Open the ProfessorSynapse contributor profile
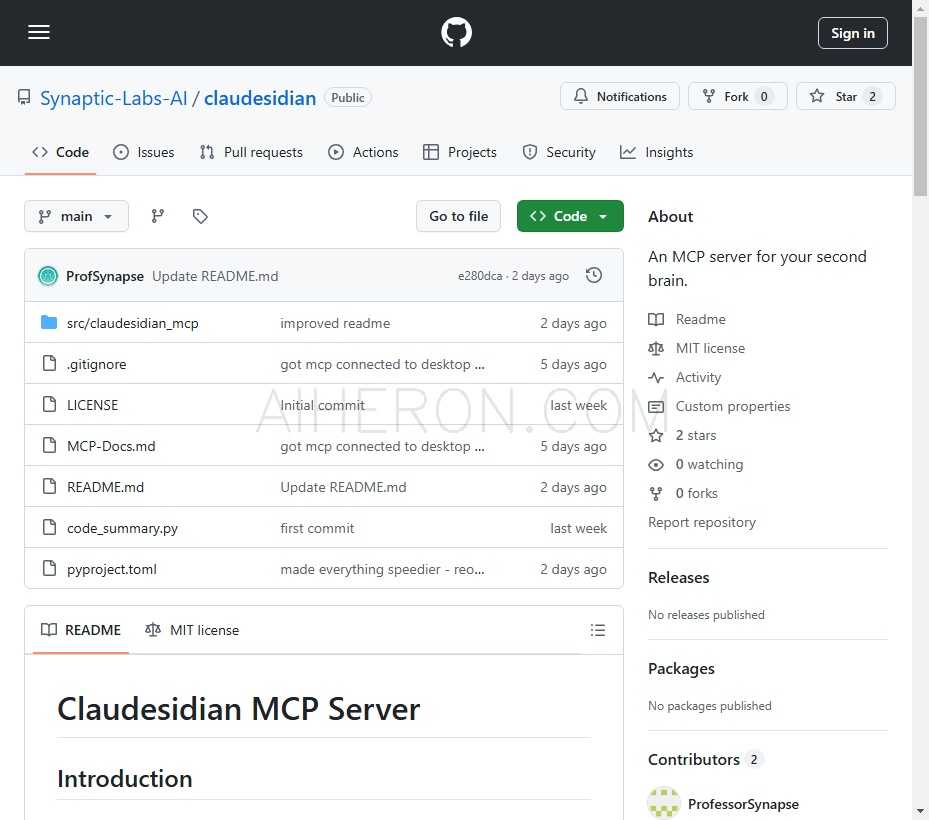 pos(743,804)
